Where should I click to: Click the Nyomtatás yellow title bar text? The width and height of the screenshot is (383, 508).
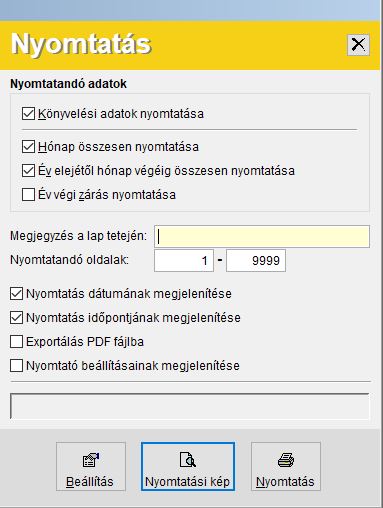click(x=81, y=44)
